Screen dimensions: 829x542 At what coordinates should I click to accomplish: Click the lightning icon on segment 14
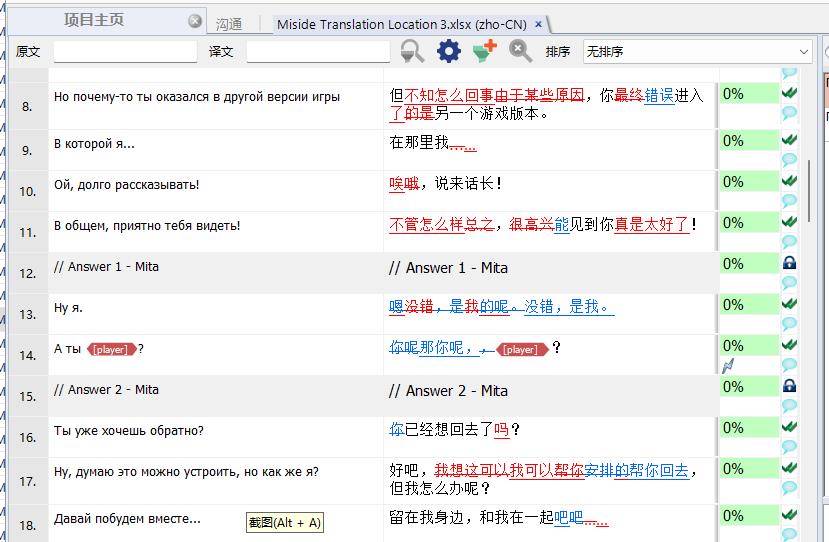point(728,365)
